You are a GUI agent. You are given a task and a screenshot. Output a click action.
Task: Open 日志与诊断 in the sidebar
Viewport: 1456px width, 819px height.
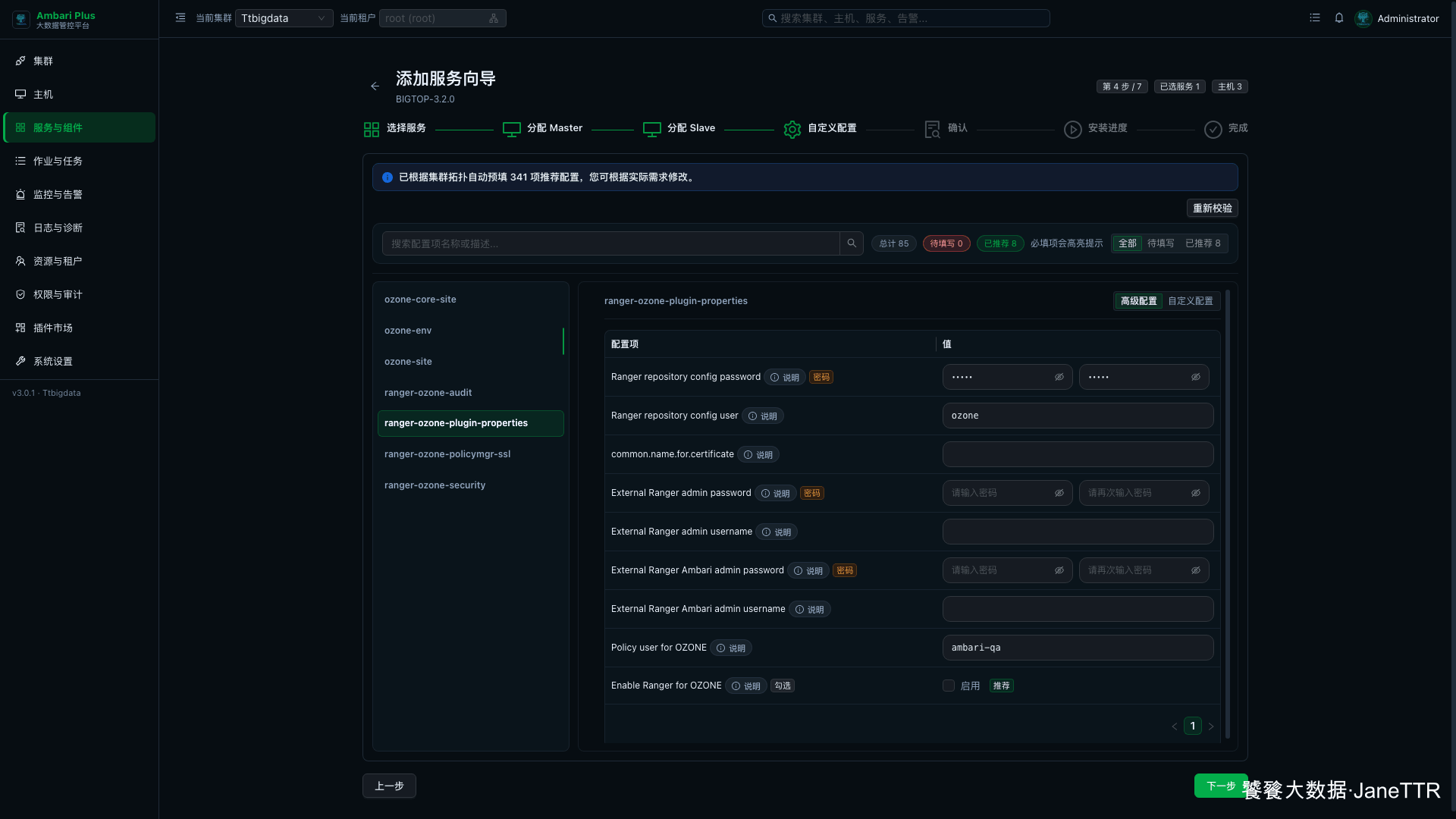coord(79,227)
